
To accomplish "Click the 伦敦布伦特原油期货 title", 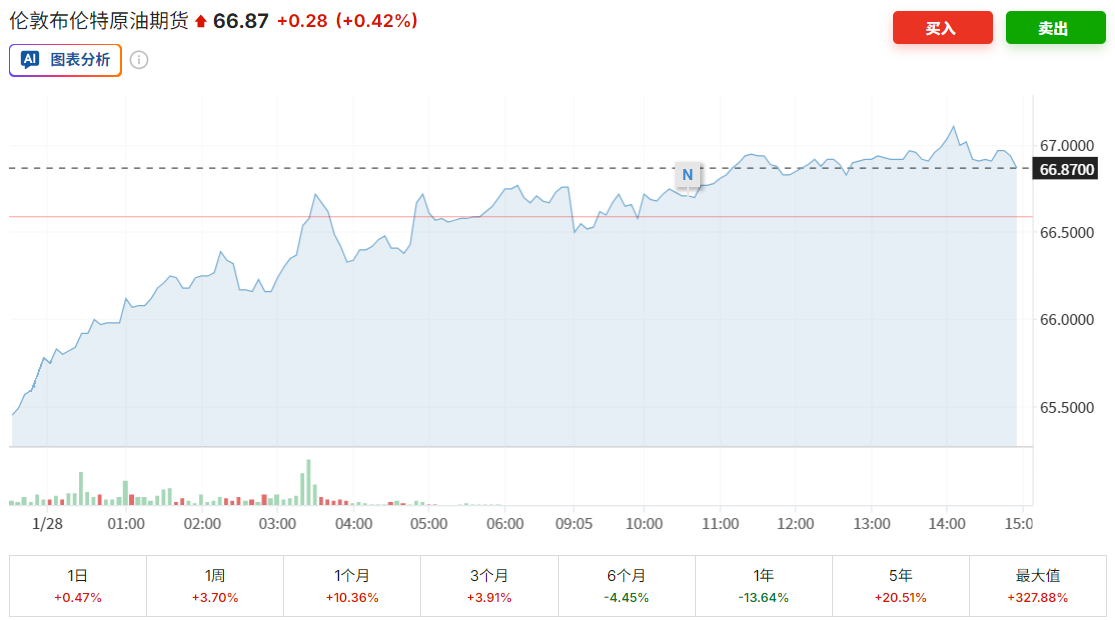I will click(x=99, y=21).
